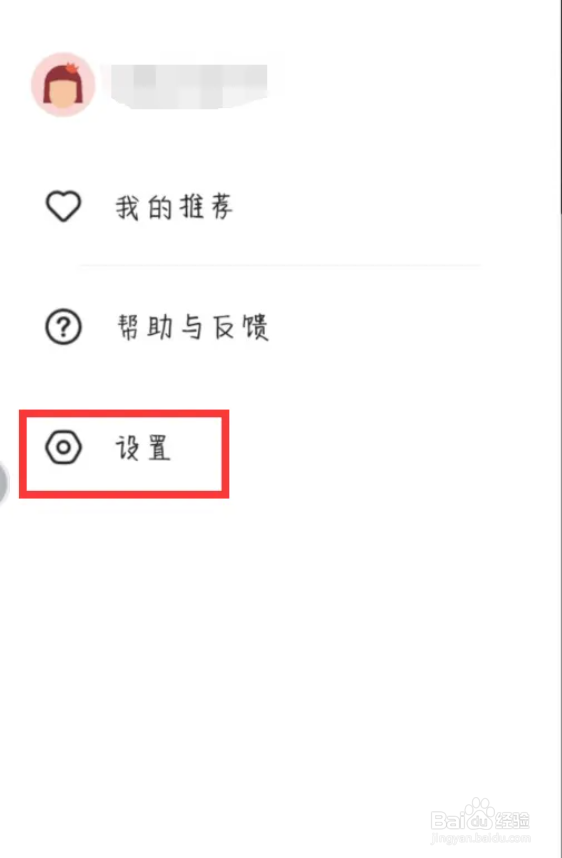The image size is (562, 858).
Task: Open the 设置 menu entry
Action: [x=143, y=448]
